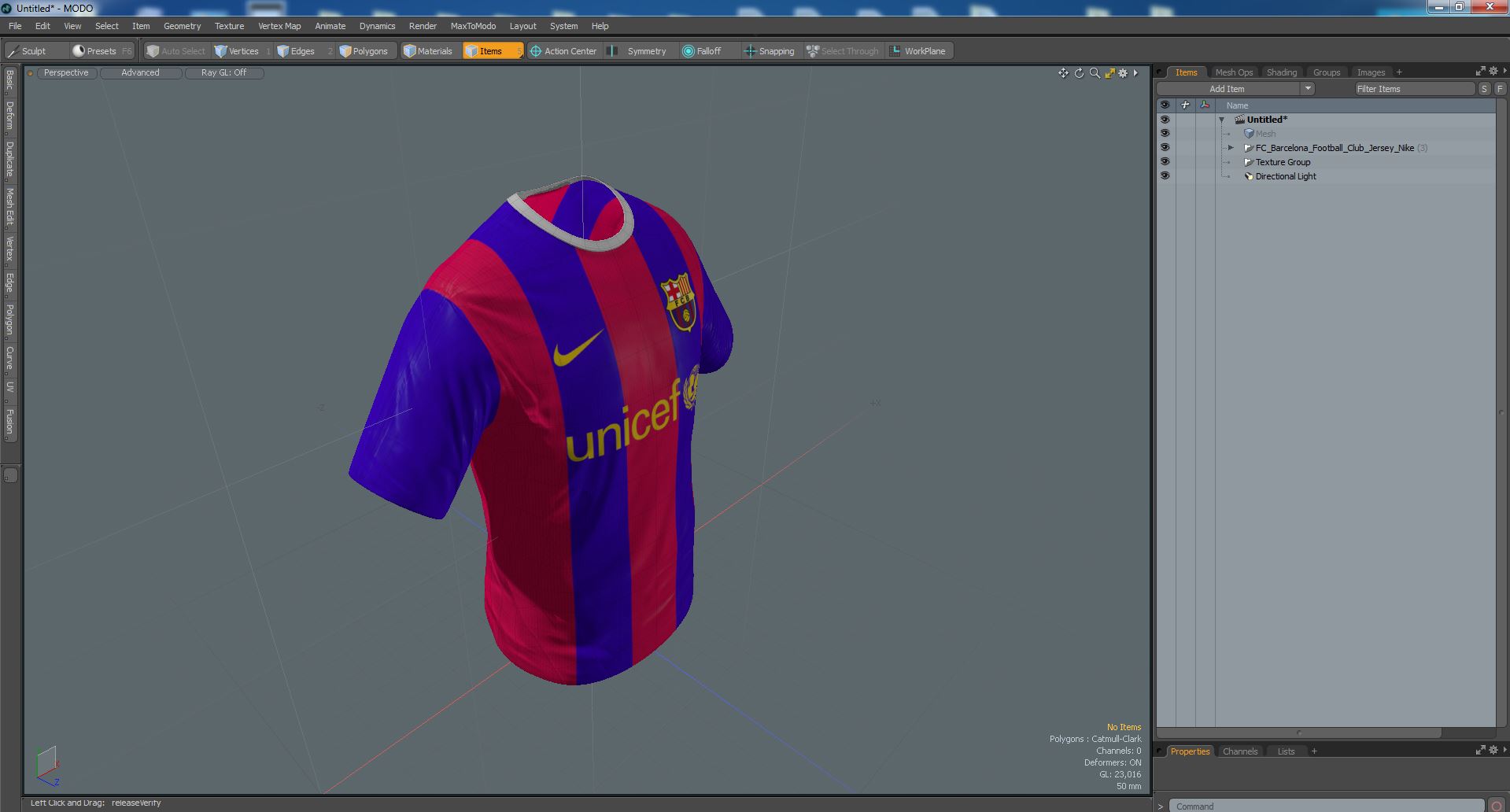Viewport: 1510px width, 812px height.
Task: Open the MaxToModo menu
Action: tap(473, 26)
